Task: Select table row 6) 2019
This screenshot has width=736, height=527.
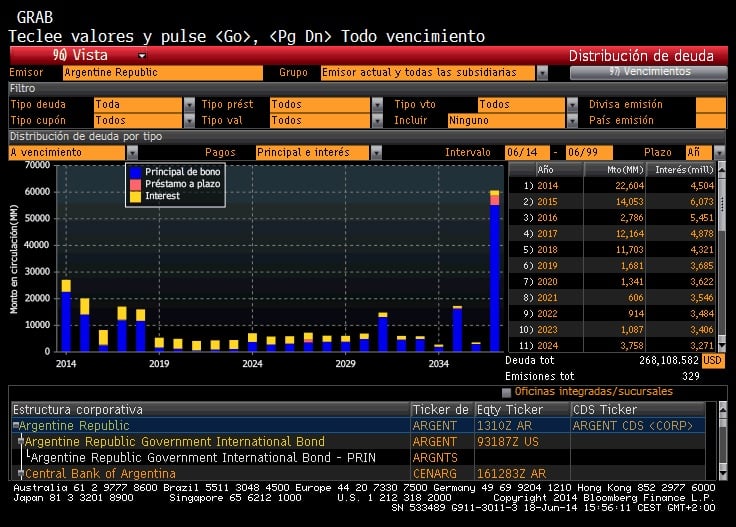Action: (x=612, y=266)
